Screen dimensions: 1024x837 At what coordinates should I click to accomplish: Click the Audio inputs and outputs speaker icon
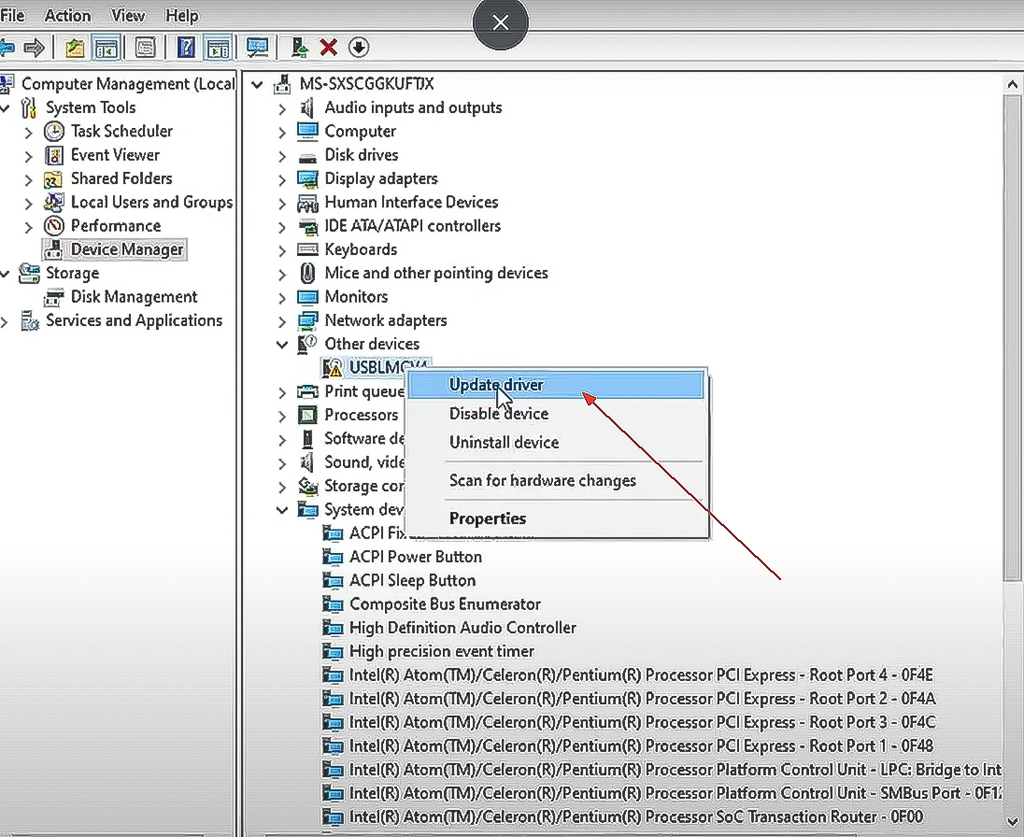point(307,108)
